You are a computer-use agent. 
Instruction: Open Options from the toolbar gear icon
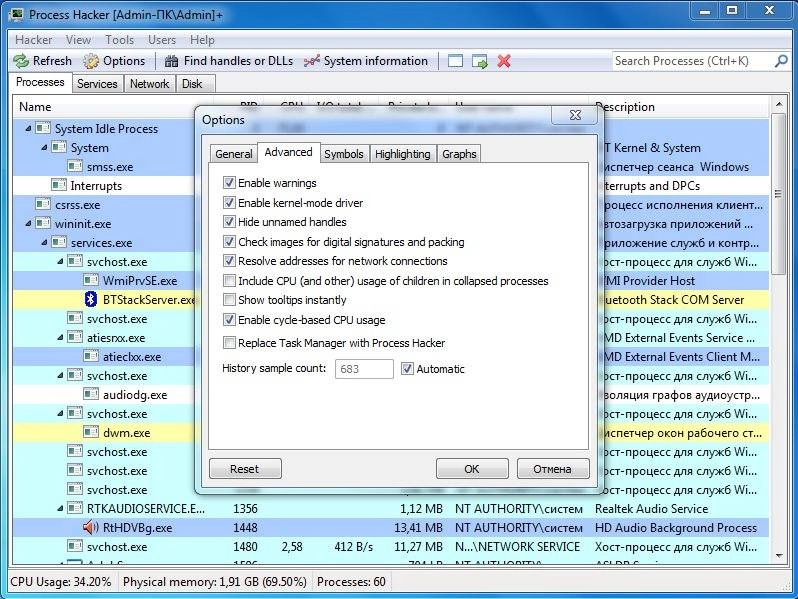tap(91, 61)
